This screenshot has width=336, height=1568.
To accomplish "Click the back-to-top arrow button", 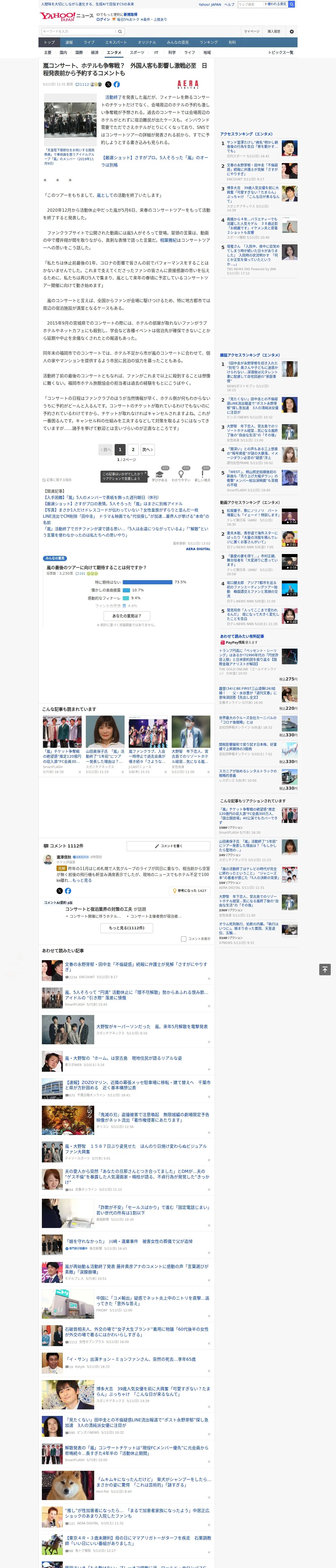I will pyautogui.click(x=324, y=969).
